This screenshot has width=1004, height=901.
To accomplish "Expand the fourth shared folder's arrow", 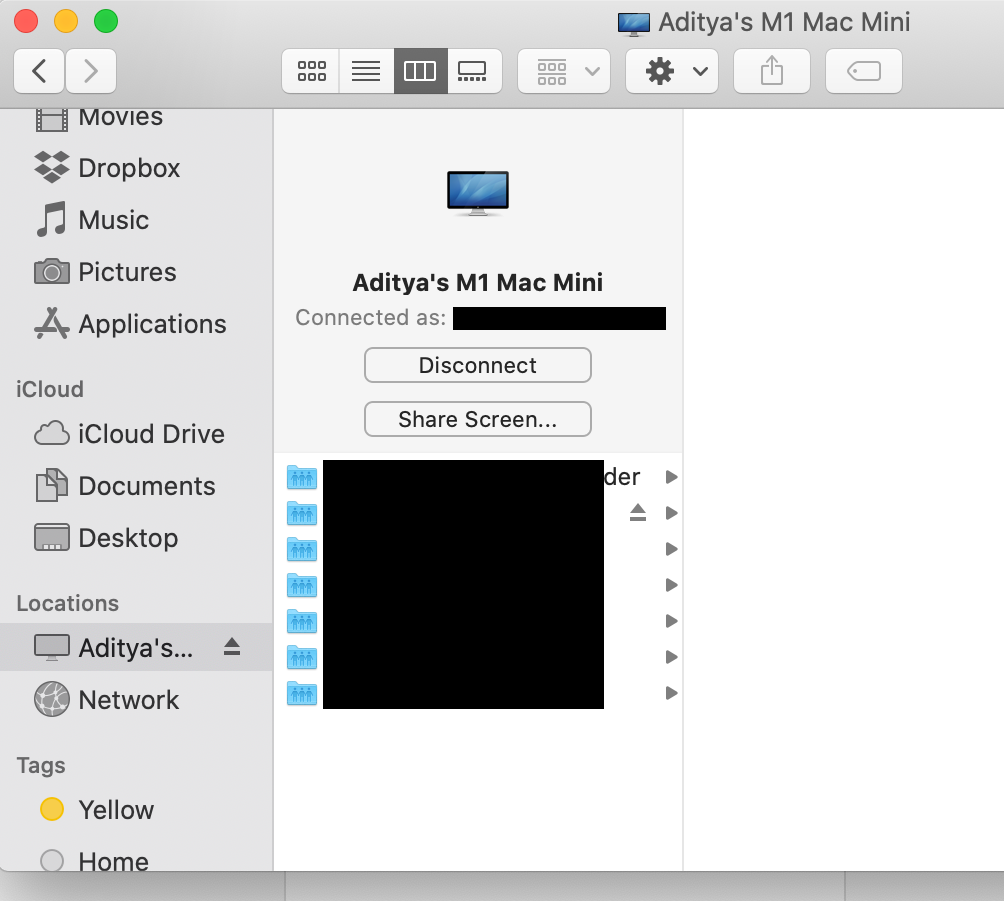I will (671, 585).
